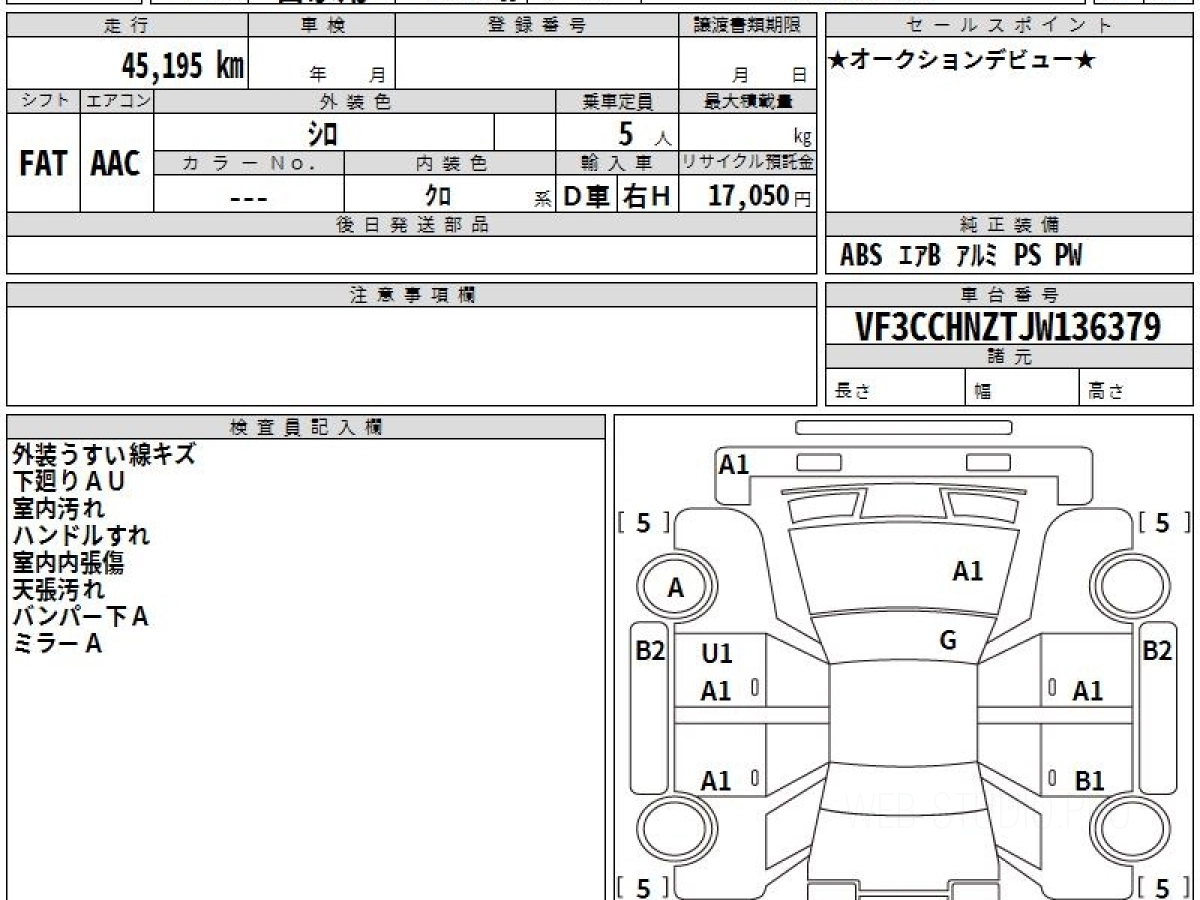Select the inspector note ミラーA

tap(57, 644)
